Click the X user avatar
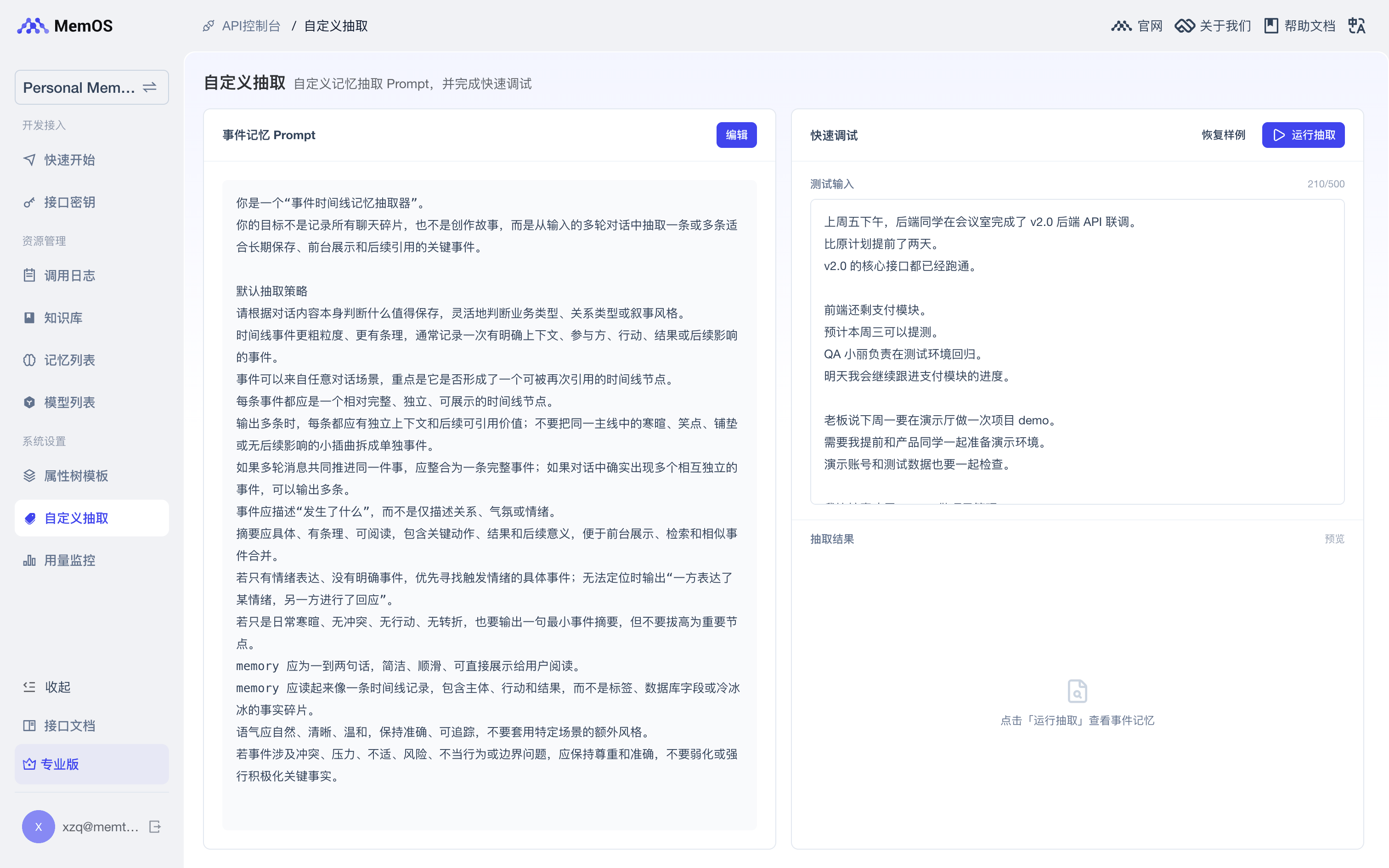This screenshot has height=868, width=1389. coord(39,827)
